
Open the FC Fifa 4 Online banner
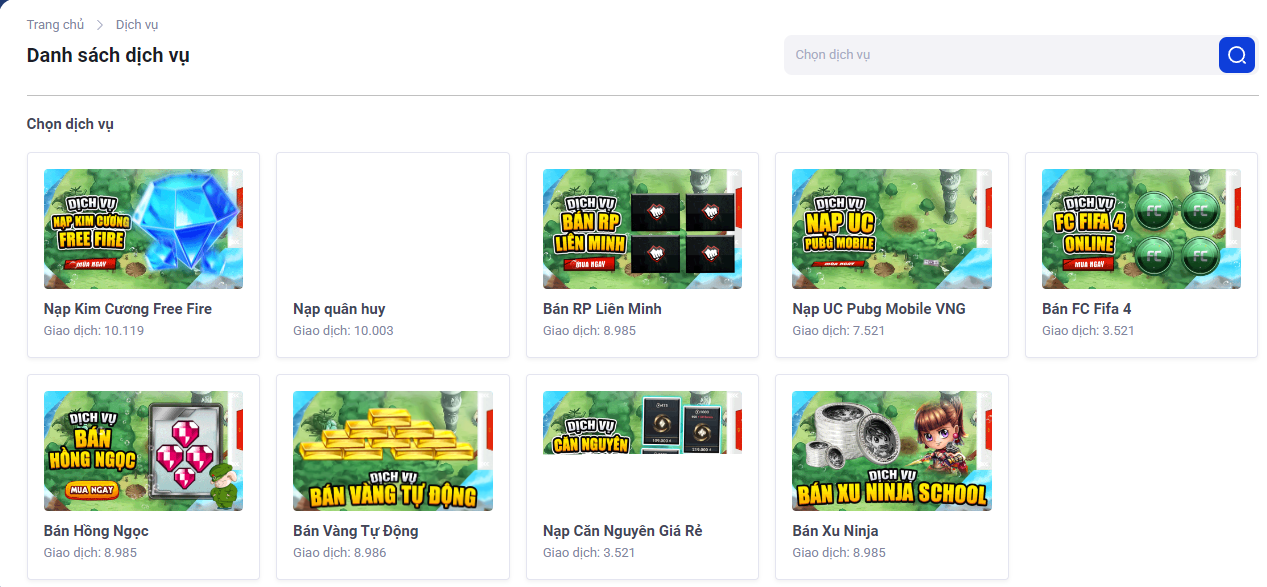(1141, 229)
